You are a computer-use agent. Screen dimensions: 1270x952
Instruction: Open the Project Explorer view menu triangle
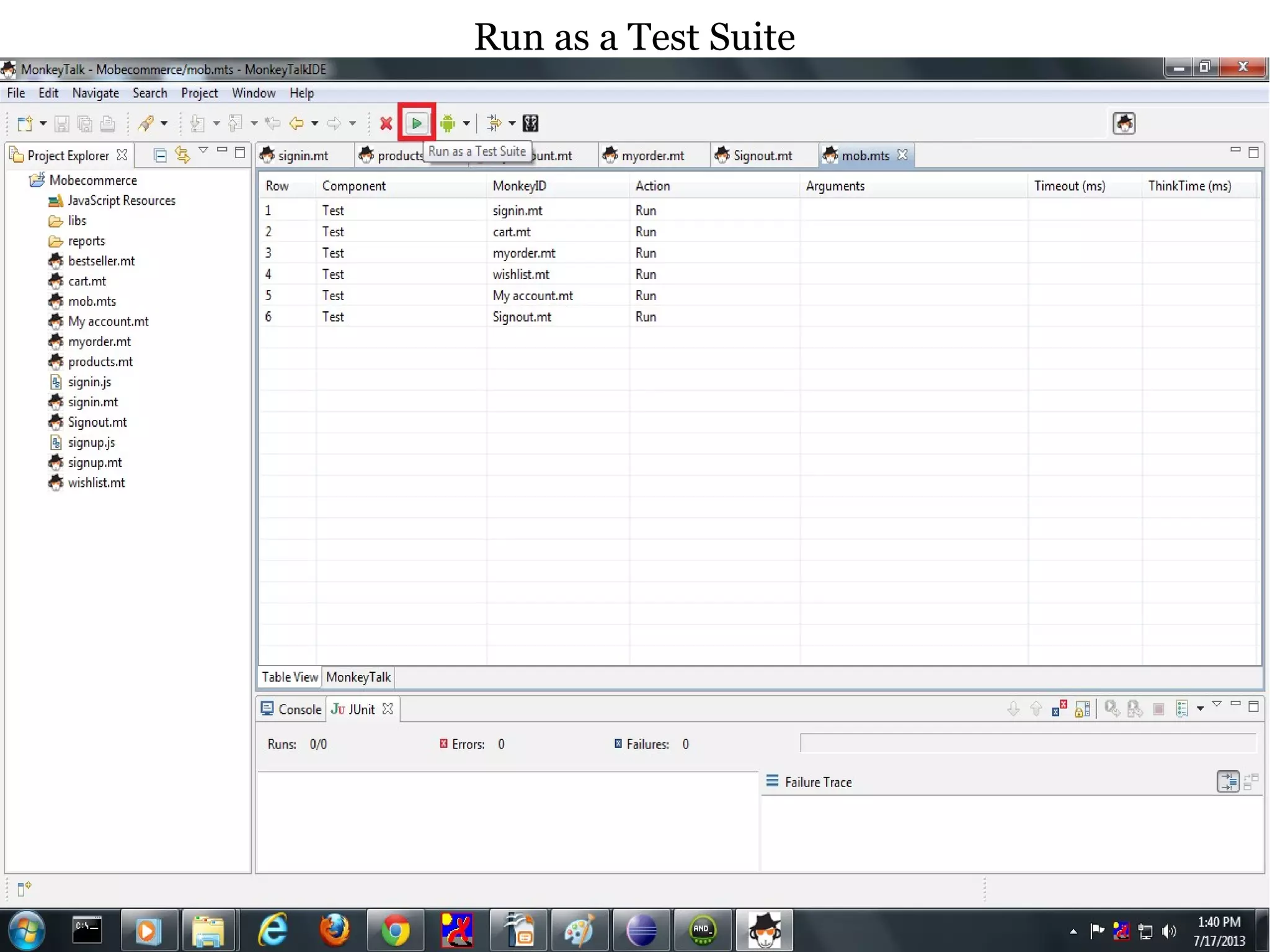[203, 151]
